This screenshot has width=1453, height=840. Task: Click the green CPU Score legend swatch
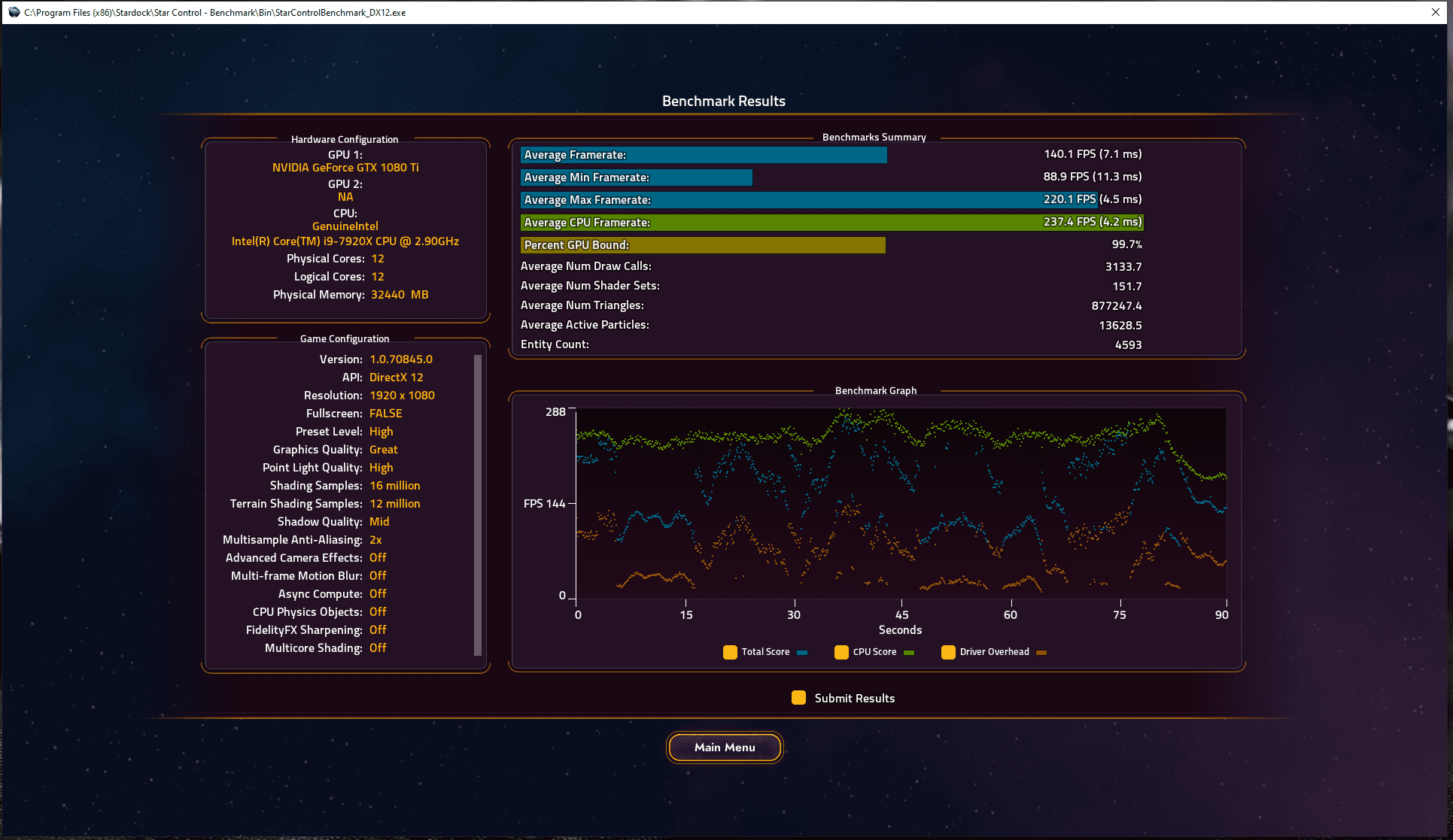pyautogui.click(x=909, y=653)
